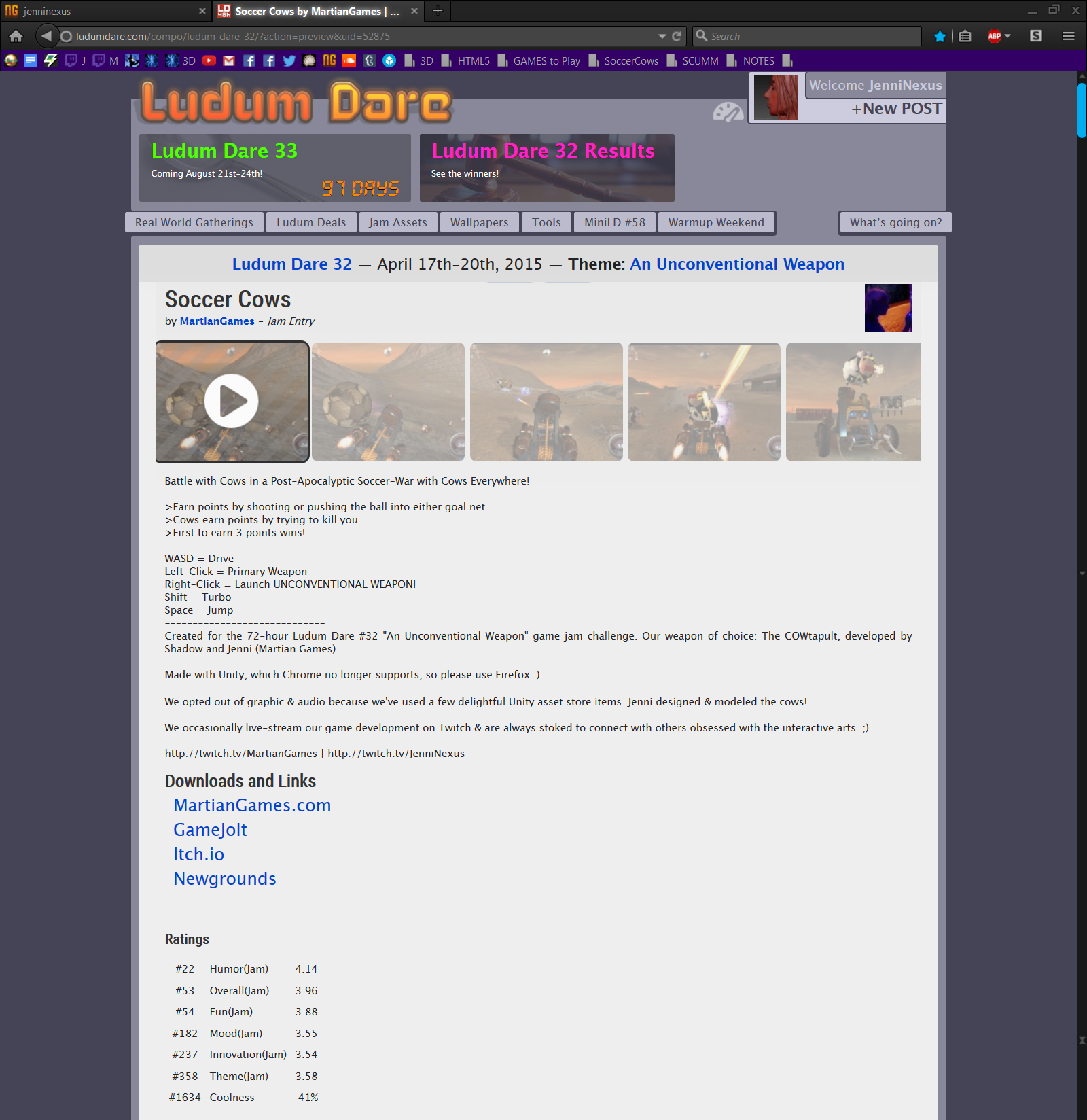The image size is (1087, 1120).
Task: Open the MartianGames.com download link
Action: coord(252,805)
